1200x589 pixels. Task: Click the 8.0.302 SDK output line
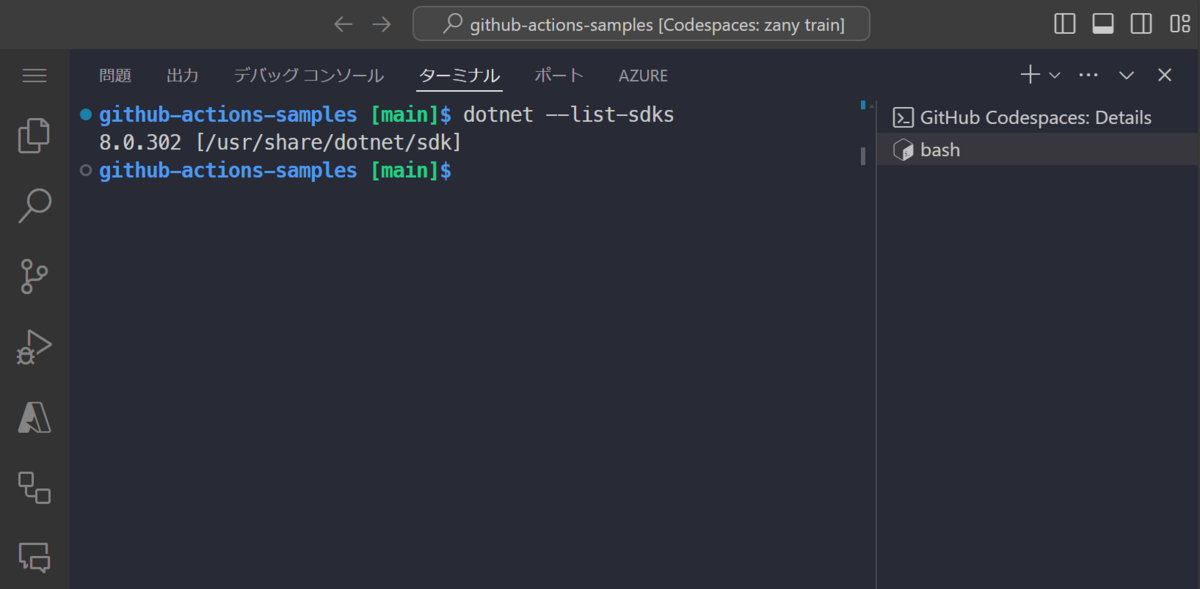click(x=280, y=143)
